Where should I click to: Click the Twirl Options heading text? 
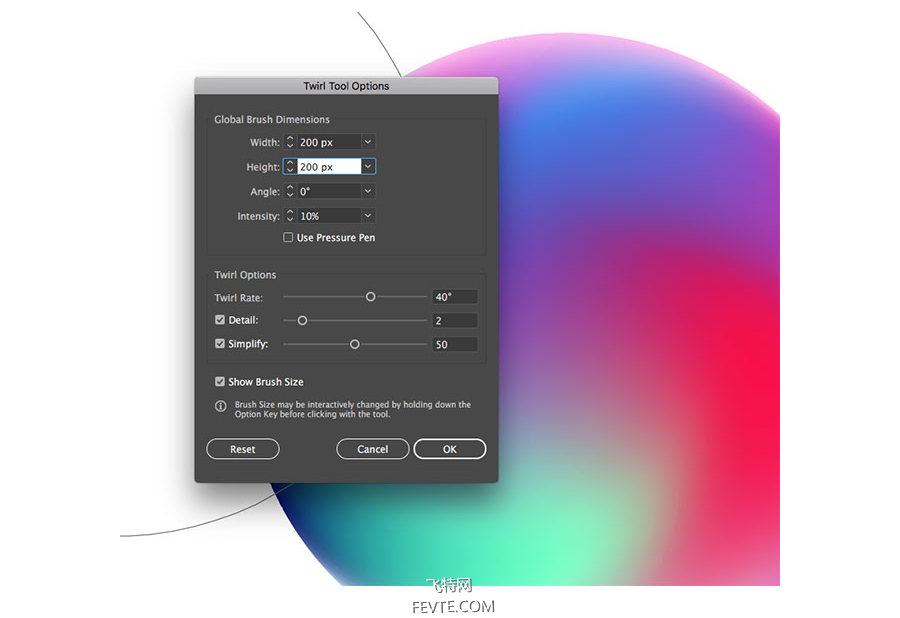tap(245, 275)
